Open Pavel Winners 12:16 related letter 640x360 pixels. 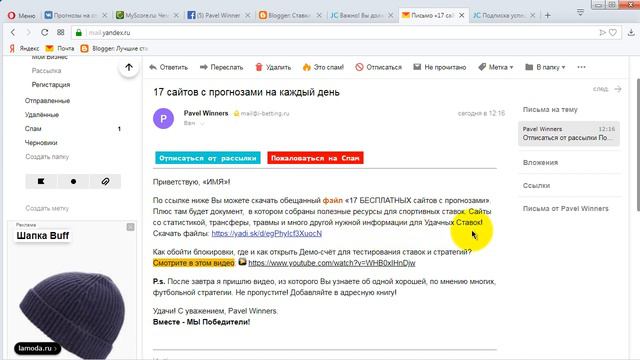coord(569,133)
